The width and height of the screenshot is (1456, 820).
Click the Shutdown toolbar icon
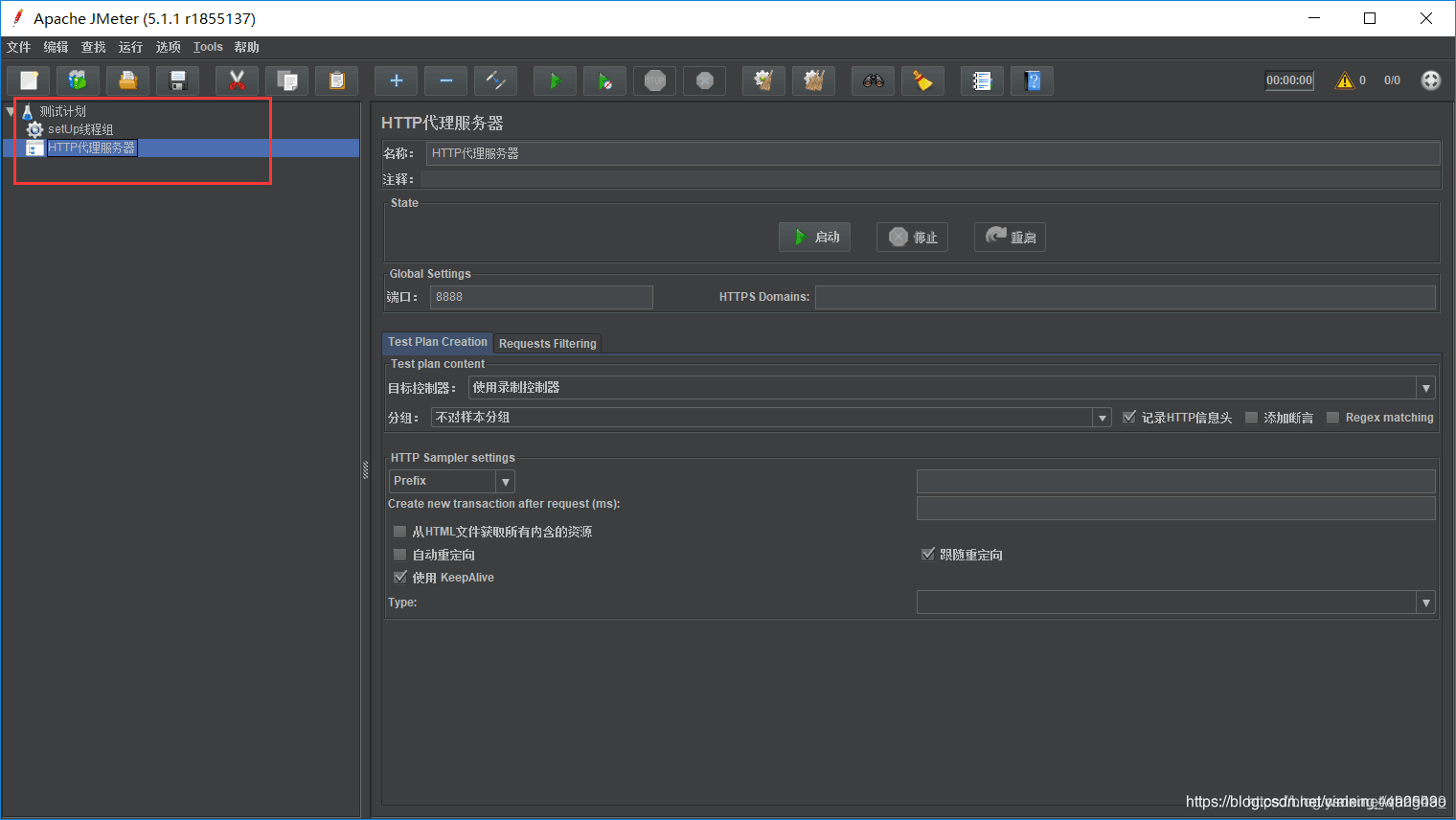coord(704,80)
